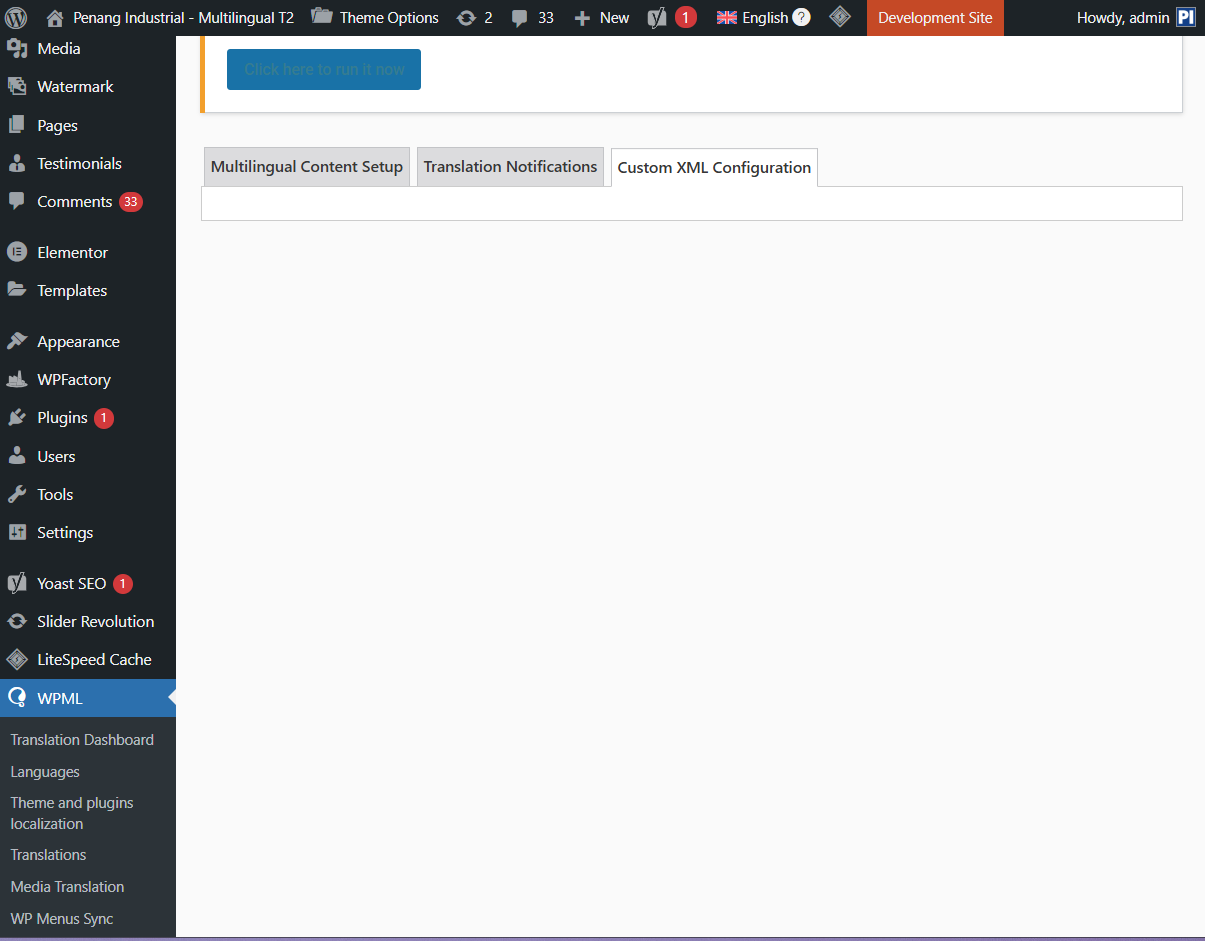Click the Slider Revolution refresh icon
The width and height of the screenshot is (1205, 941).
(17, 621)
